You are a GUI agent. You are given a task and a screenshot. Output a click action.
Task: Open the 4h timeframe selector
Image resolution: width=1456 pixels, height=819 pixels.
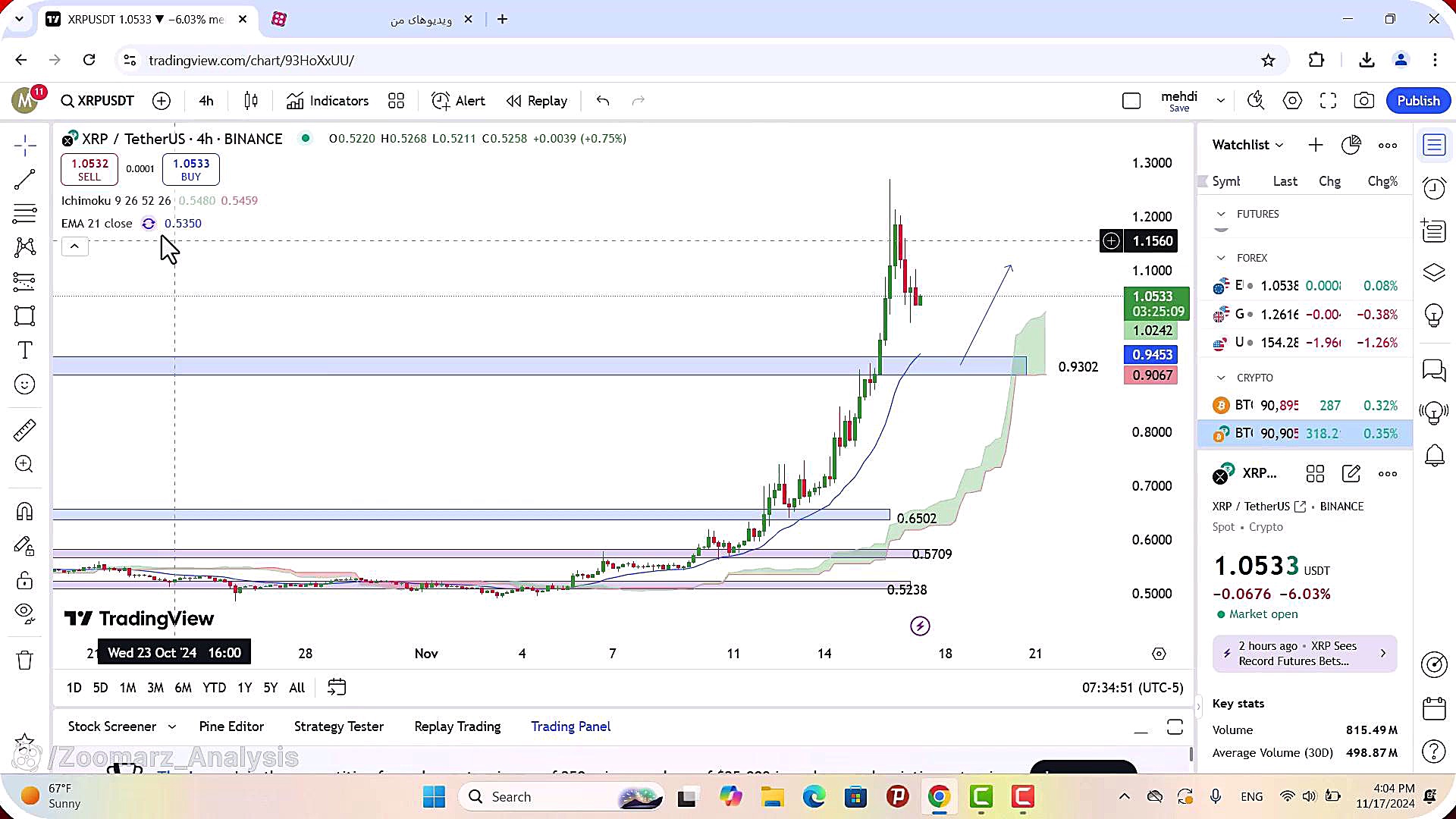click(x=206, y=101)
